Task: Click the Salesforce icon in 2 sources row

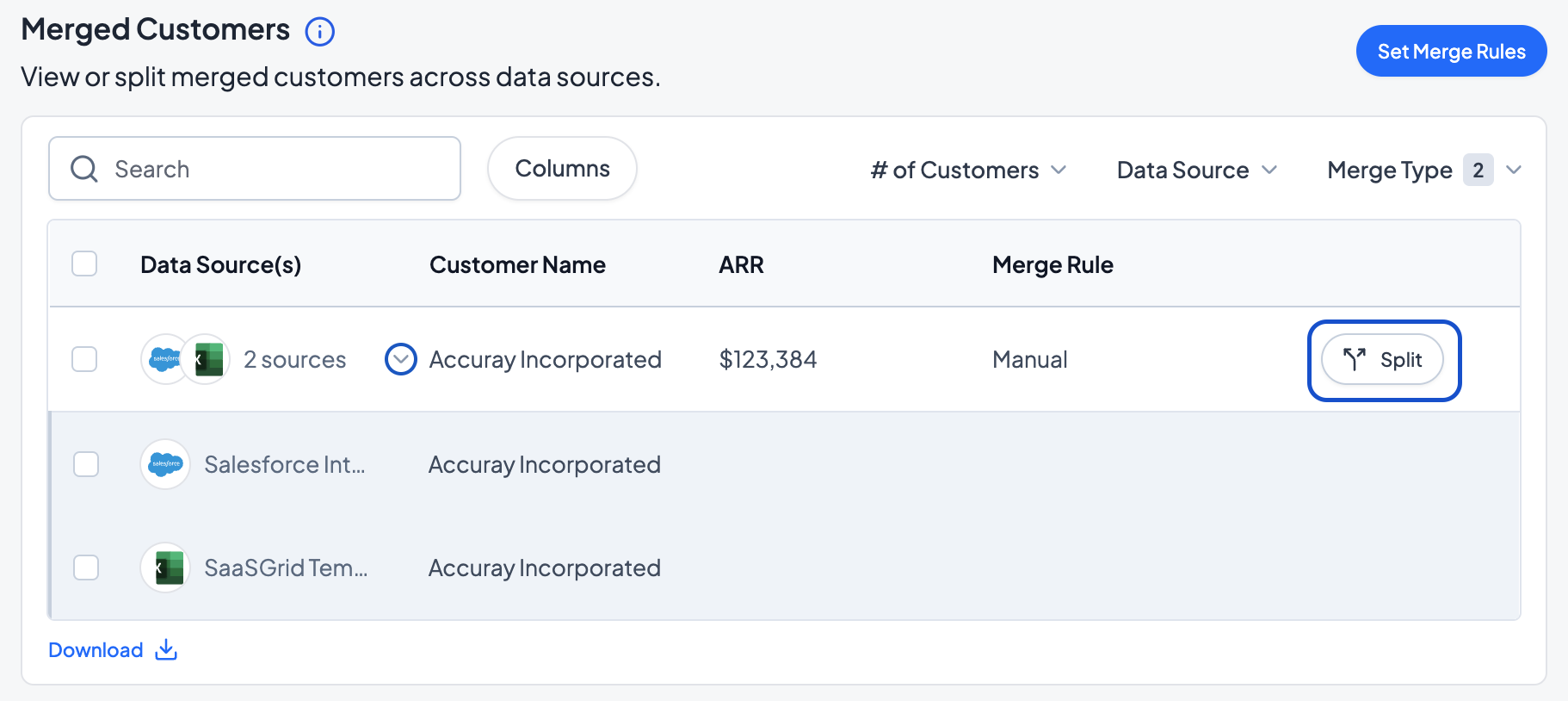Action: point(163,359)
